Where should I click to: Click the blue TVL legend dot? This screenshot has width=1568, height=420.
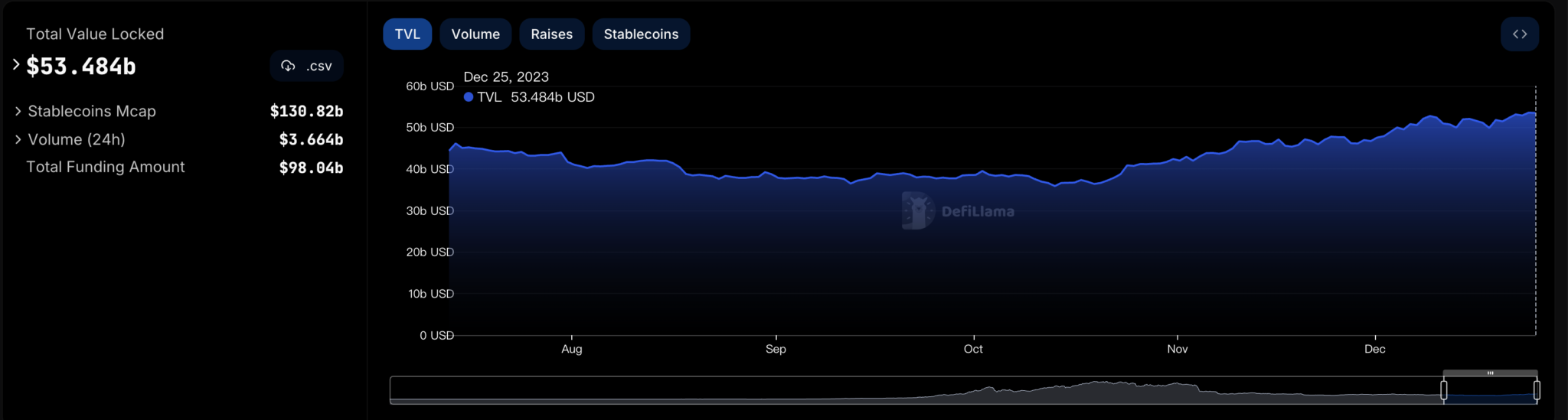tap(469, 97)
